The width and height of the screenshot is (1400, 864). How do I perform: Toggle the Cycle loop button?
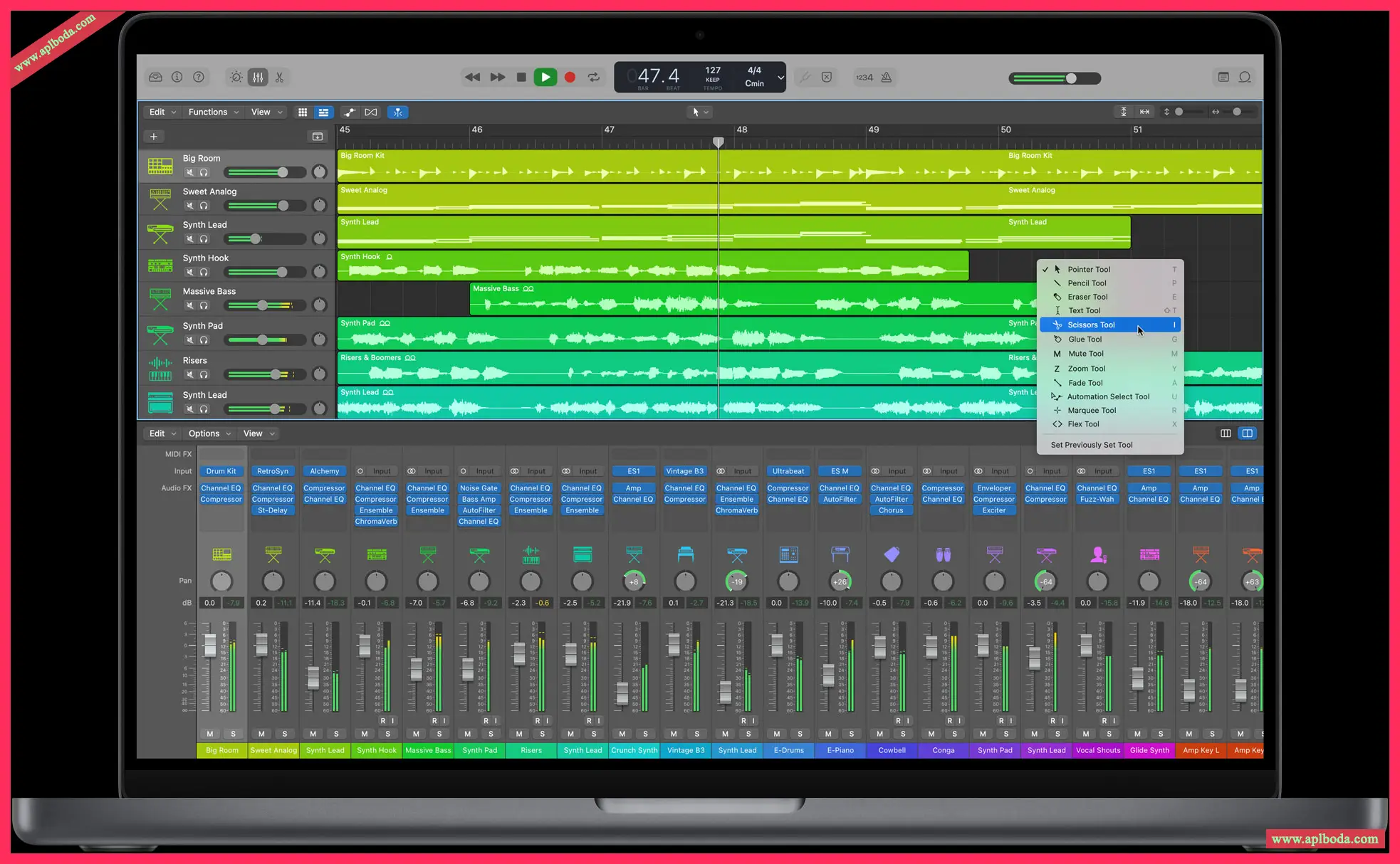[594, 78]
